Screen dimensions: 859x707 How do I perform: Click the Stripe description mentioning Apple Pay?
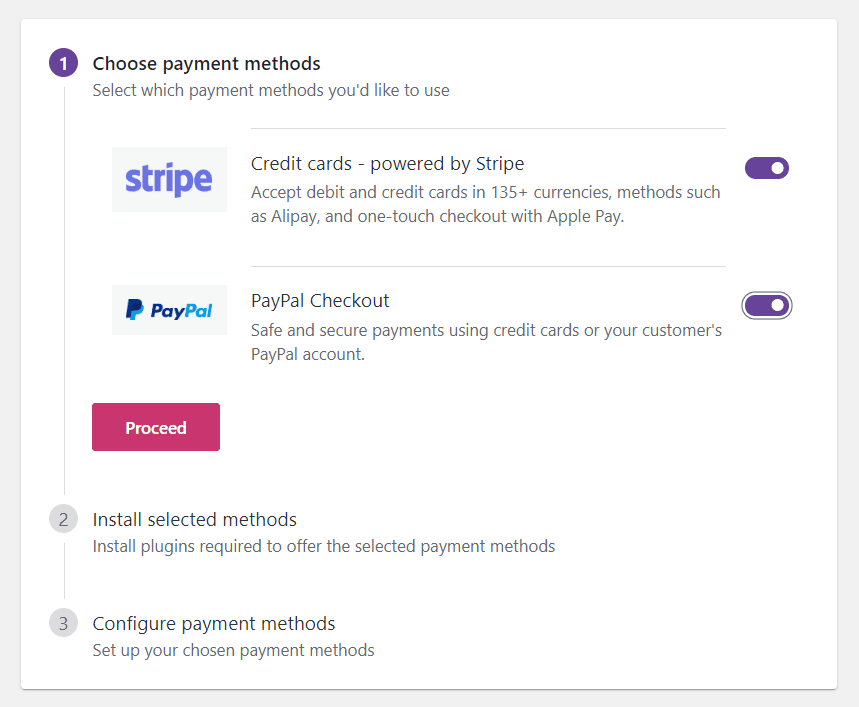pos(485,204)
